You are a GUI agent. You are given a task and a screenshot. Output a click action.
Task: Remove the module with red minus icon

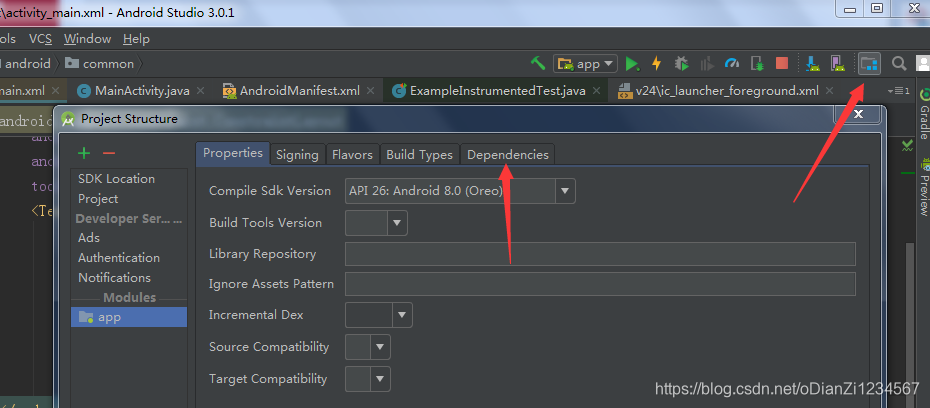tap(109, 154)
